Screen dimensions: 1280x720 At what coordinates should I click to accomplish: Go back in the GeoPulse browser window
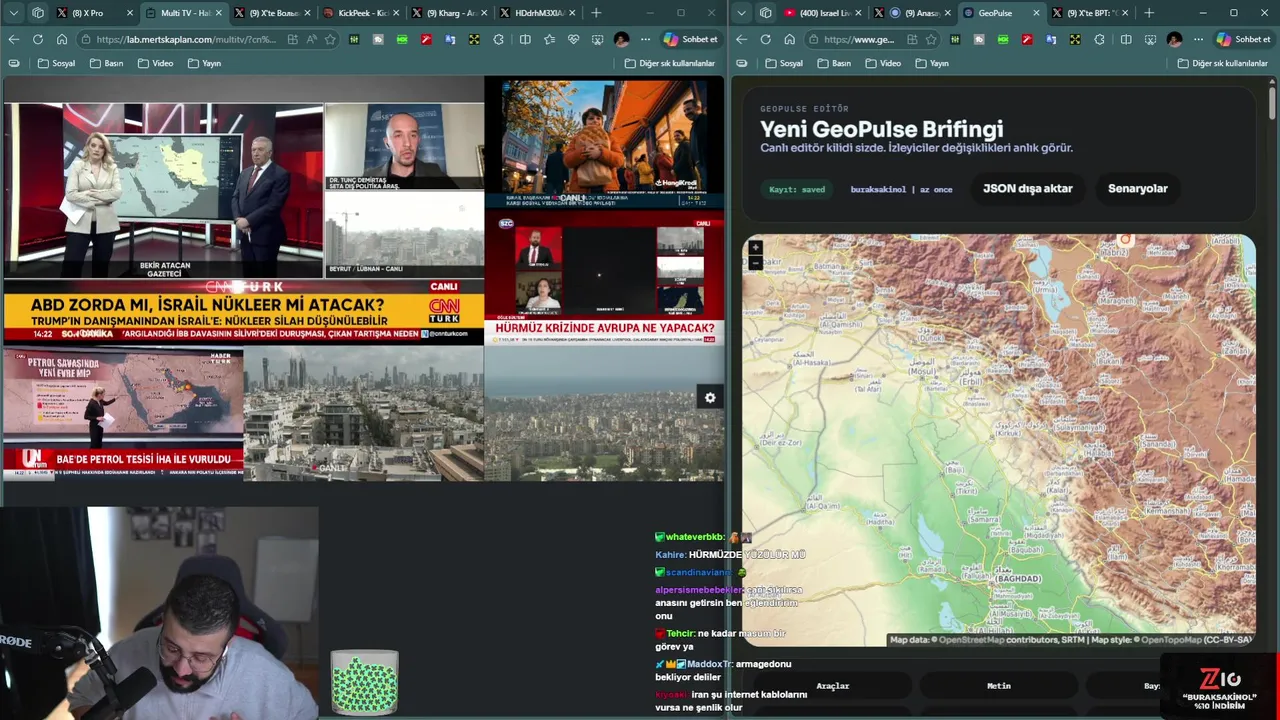pyautogui.click(x=742, y=39)
